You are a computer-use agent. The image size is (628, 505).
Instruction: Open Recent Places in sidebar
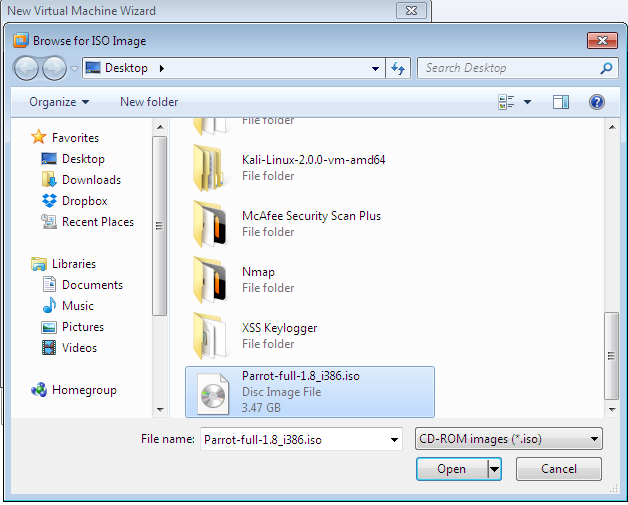[x=98, y=222]
